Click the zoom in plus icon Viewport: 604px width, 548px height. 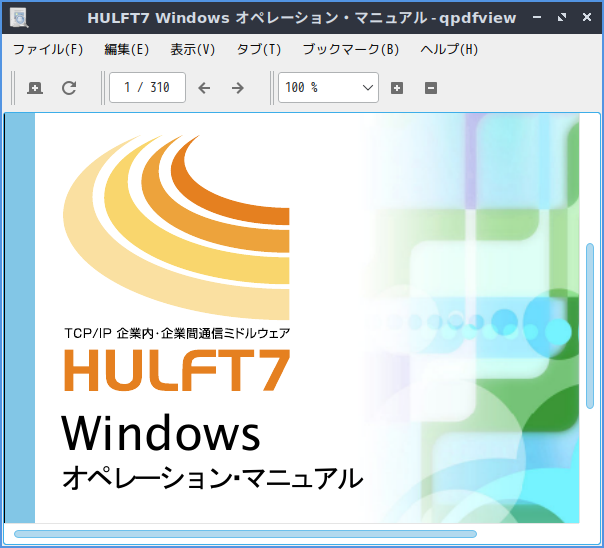[x=397, y=88]
